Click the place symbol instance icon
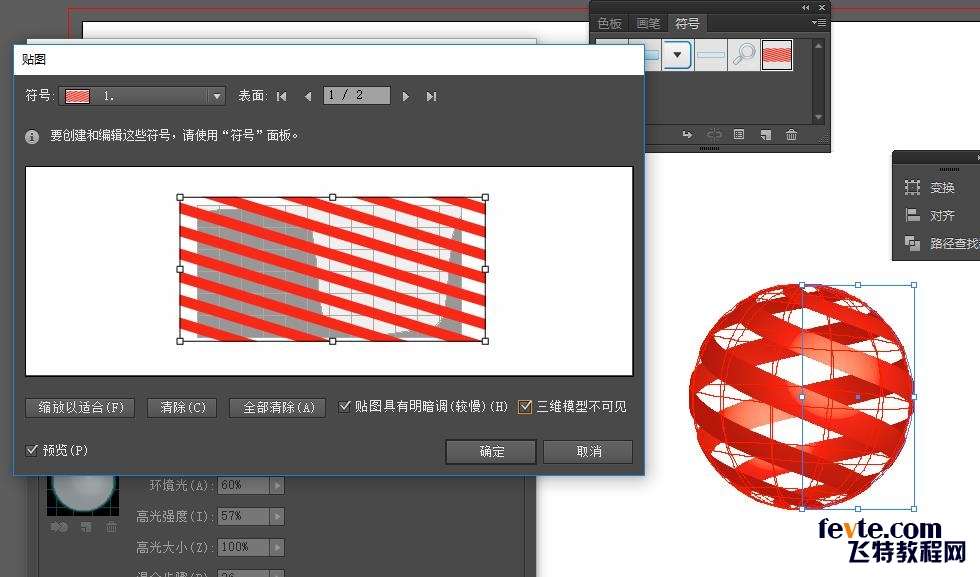980x577 pixels. 688,134
